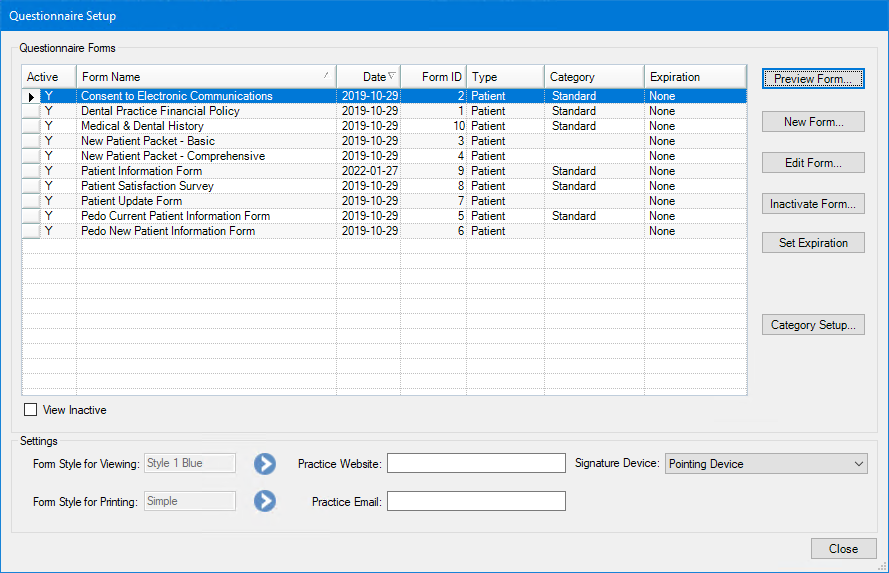Click the Inactivate Form button

coord(812,204)
